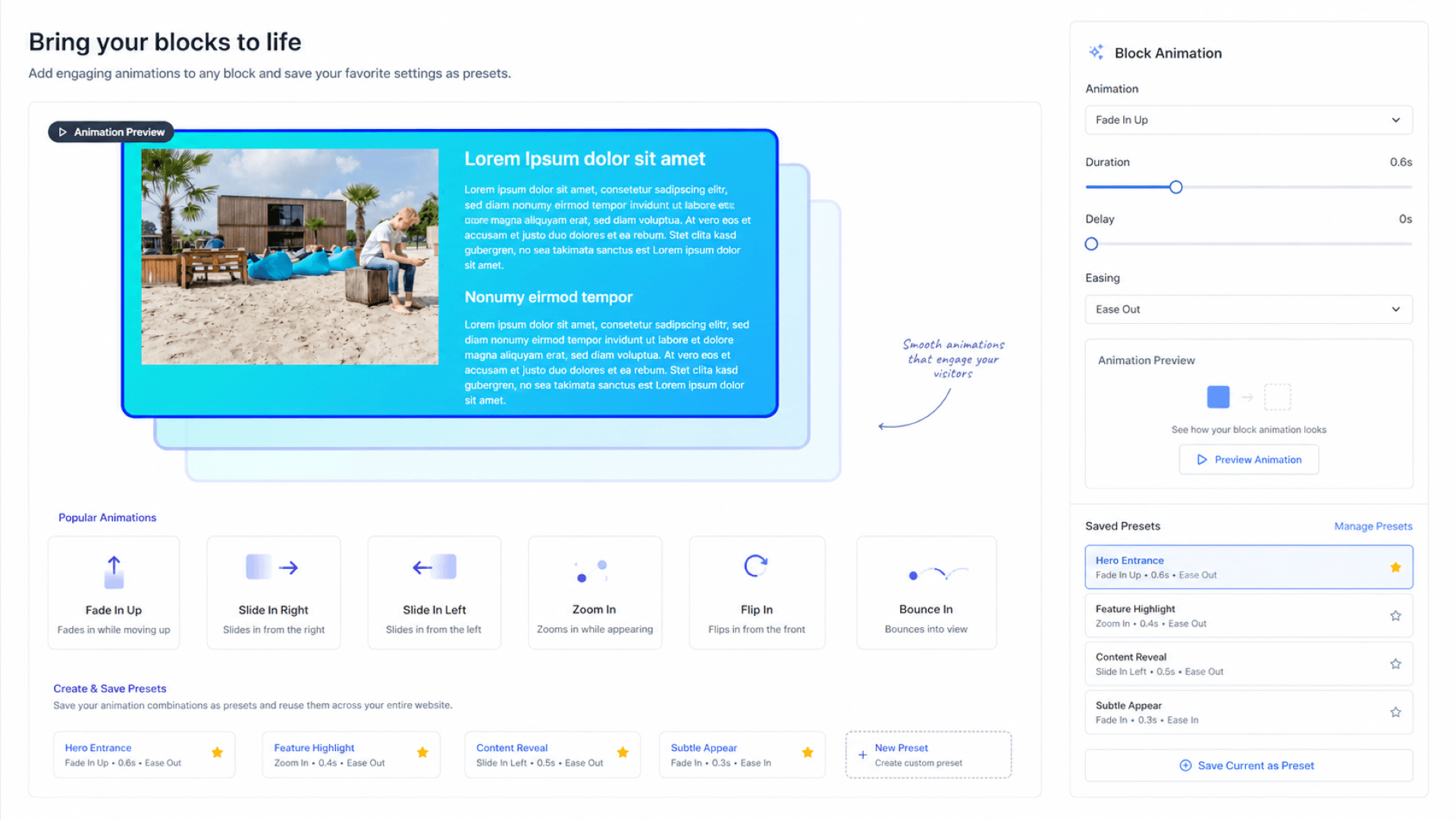Select Content Reveal preset in sidebar

(x=1248, y=664)
